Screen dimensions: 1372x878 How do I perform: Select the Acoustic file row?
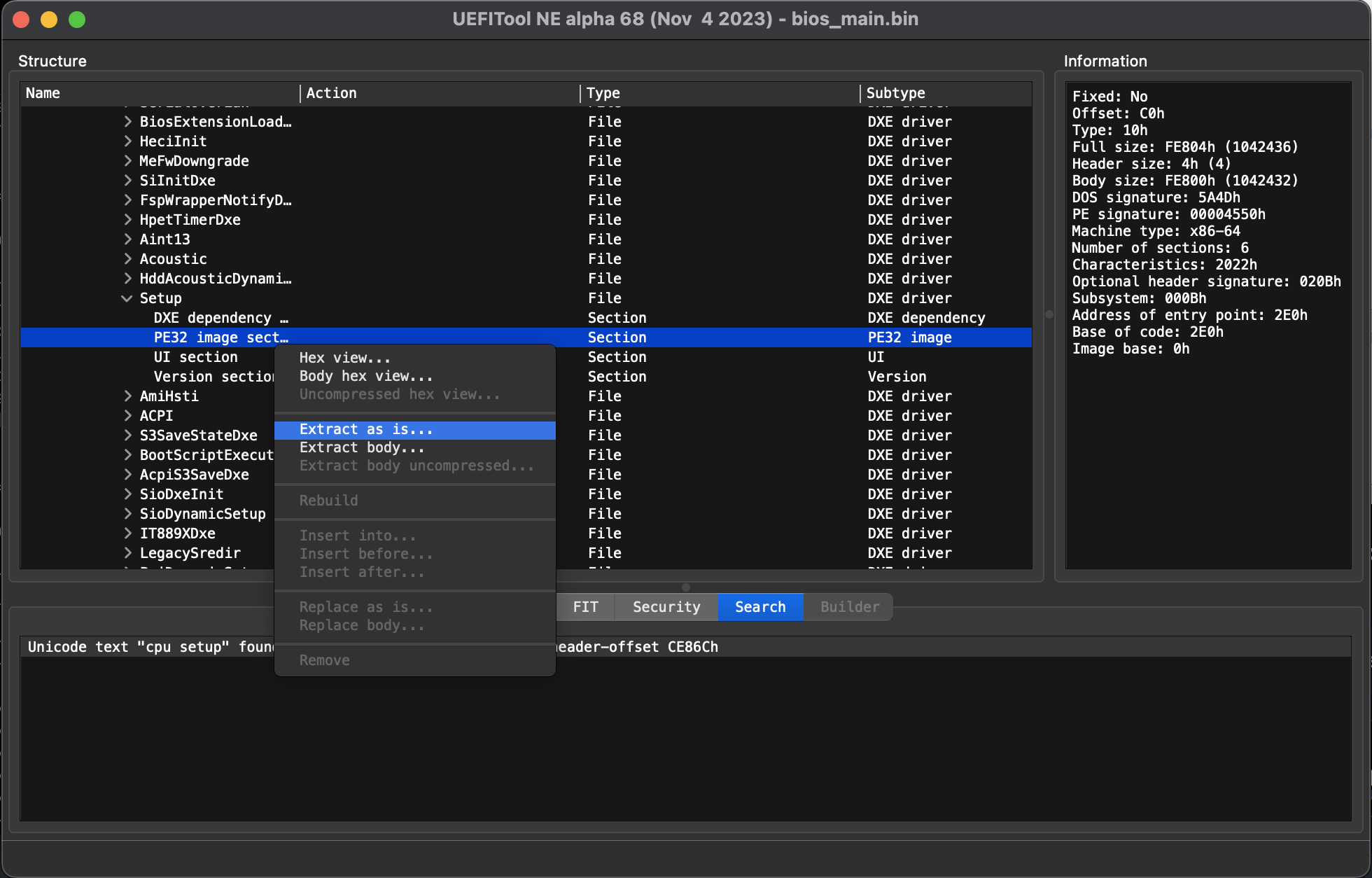[x=526, y=259]
